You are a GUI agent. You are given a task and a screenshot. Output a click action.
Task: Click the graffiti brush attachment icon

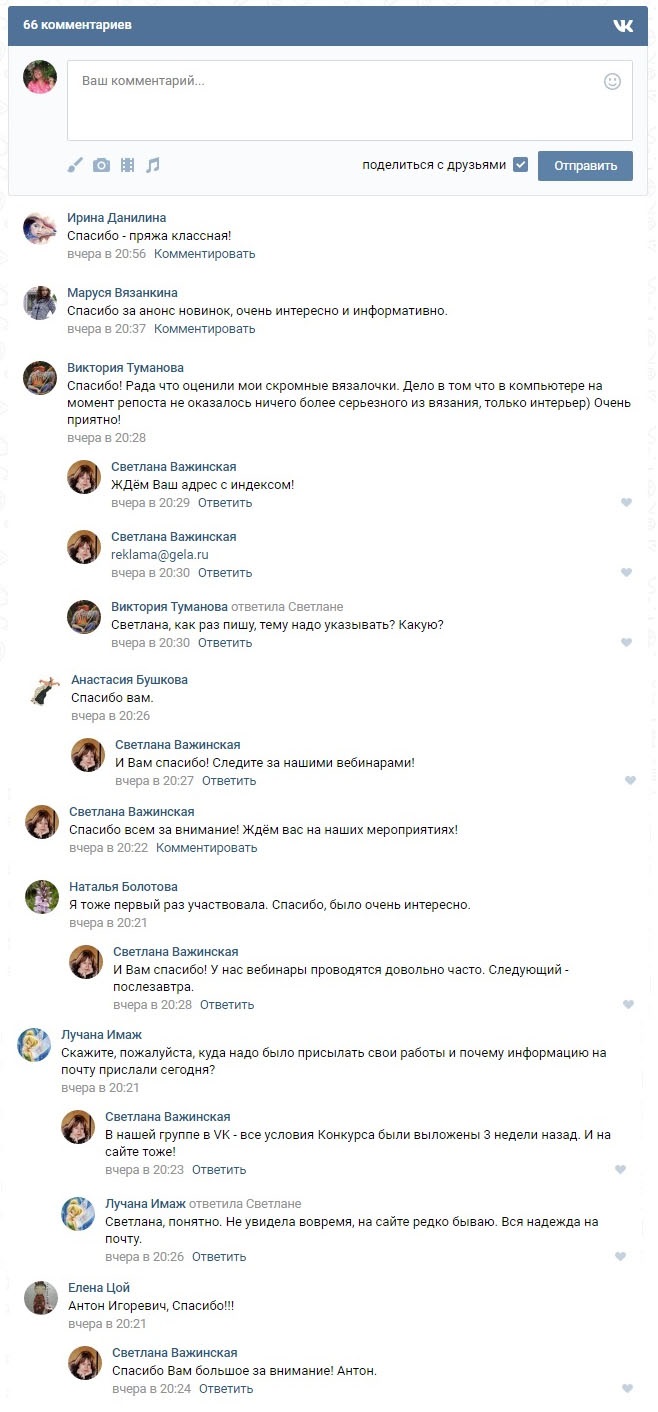75,165
